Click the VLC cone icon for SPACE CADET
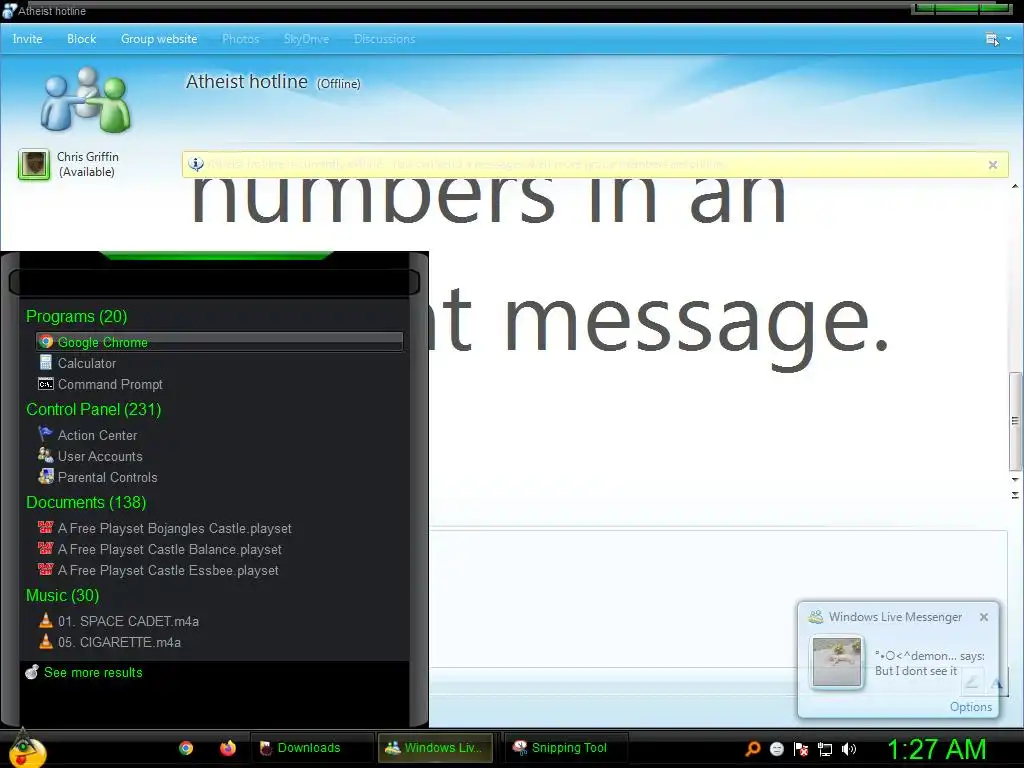The image size is (1024, 768). point(46,620)
